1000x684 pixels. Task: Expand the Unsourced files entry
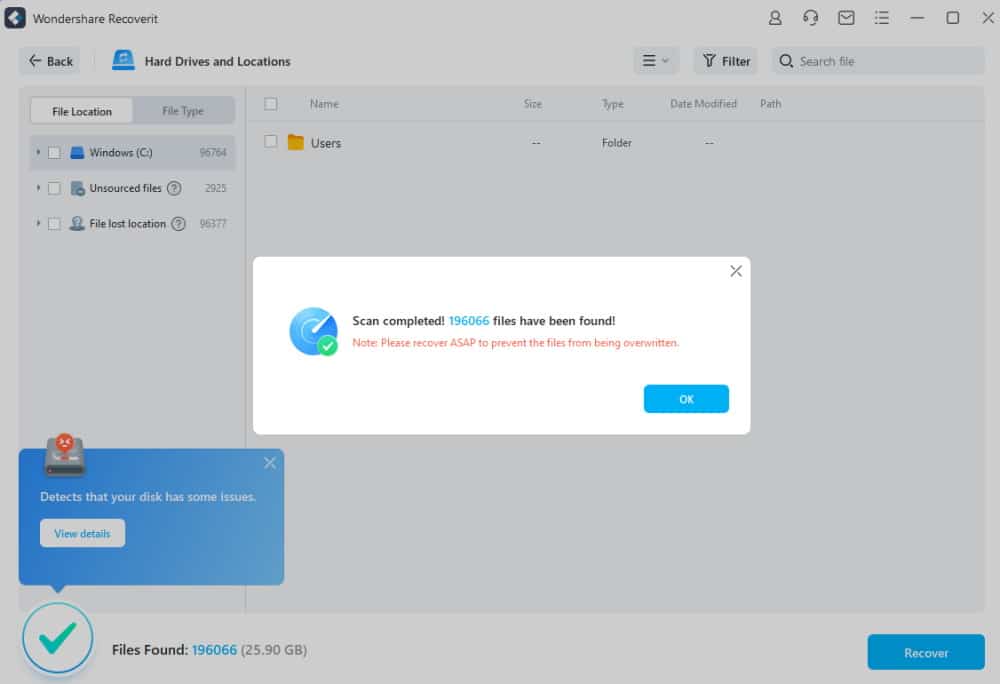pyautogui.click(x=40, y=188)
